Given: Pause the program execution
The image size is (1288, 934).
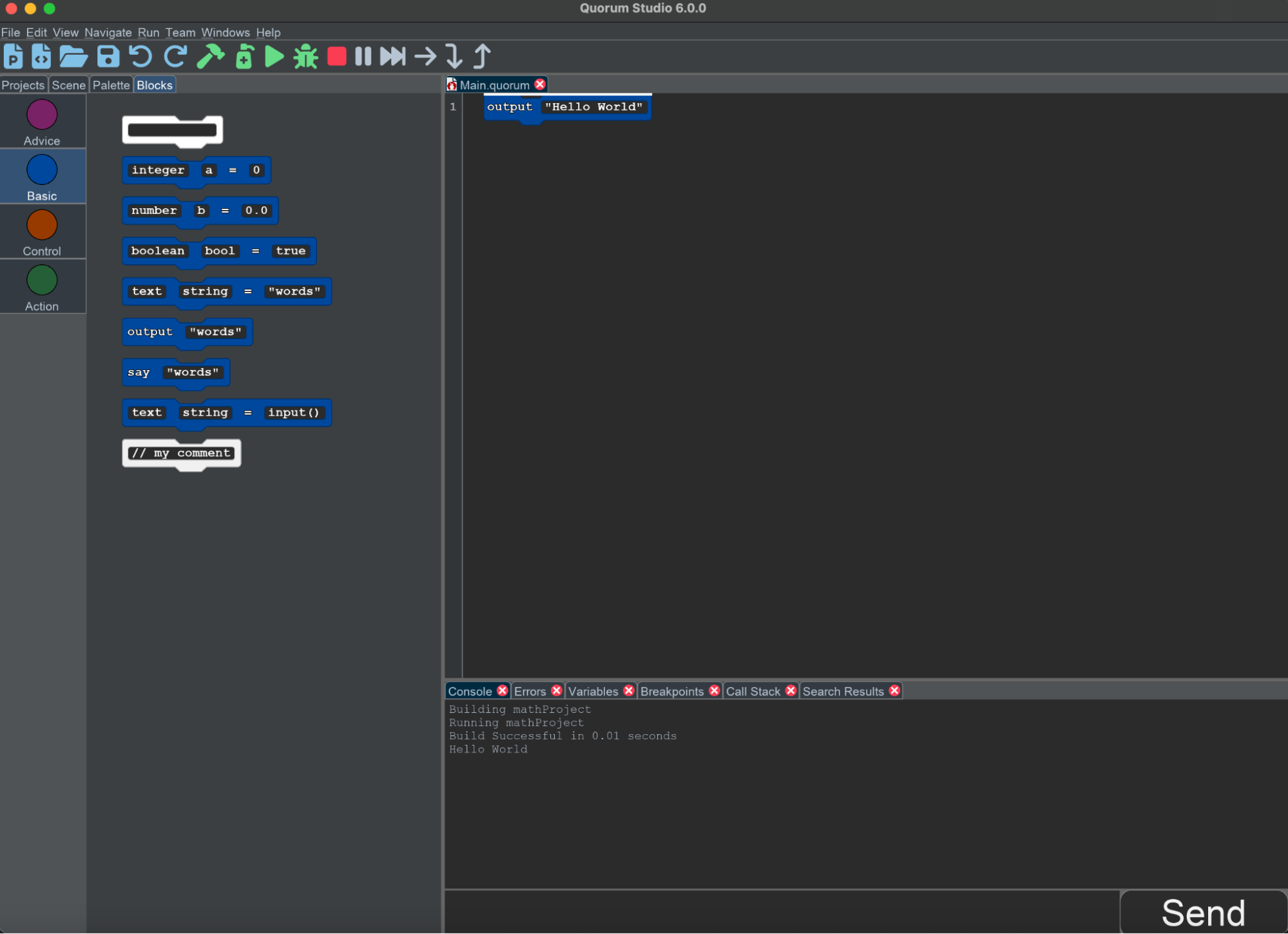Looking at the screenshot, I should click(x=363, y=57).
